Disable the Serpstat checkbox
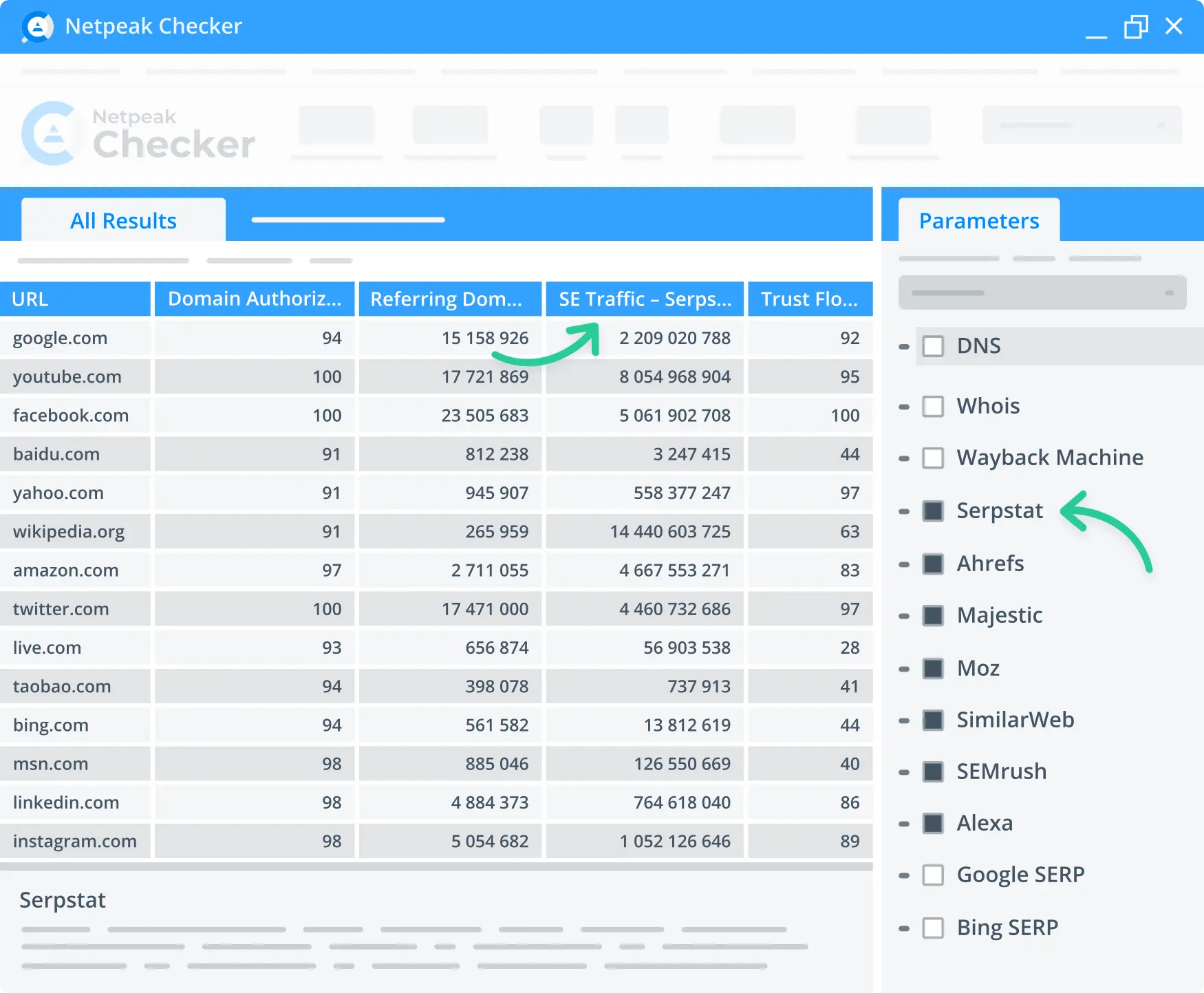The image size is (1204, 993). [933, 511]
